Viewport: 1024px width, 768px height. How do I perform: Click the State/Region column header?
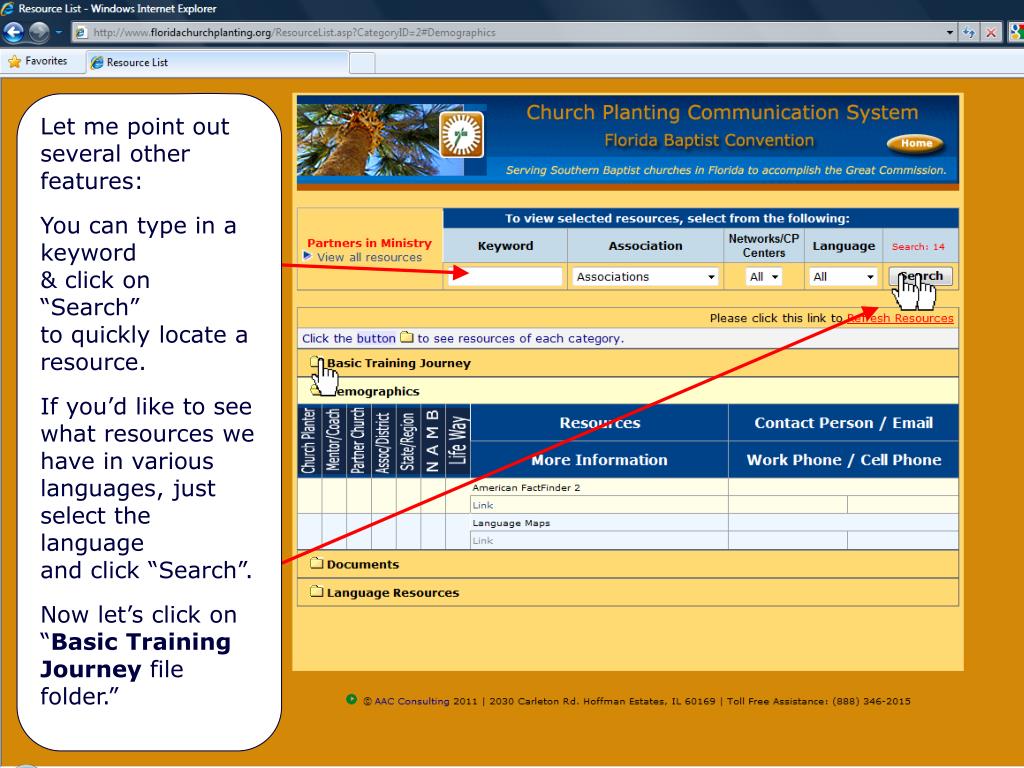(408, 440)
